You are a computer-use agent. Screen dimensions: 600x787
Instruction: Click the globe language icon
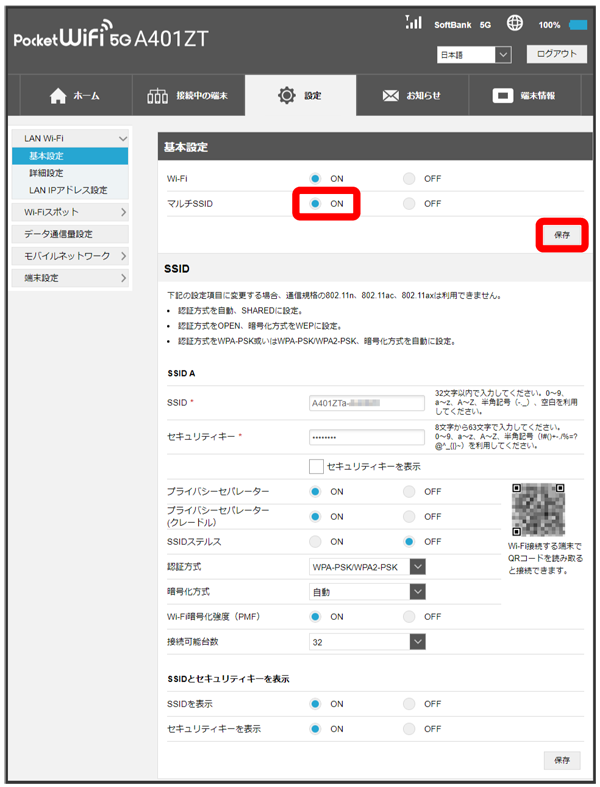[515, 23]
